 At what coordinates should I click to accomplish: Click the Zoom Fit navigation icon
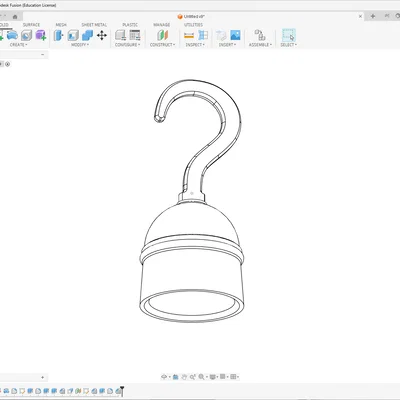[192, 377]
